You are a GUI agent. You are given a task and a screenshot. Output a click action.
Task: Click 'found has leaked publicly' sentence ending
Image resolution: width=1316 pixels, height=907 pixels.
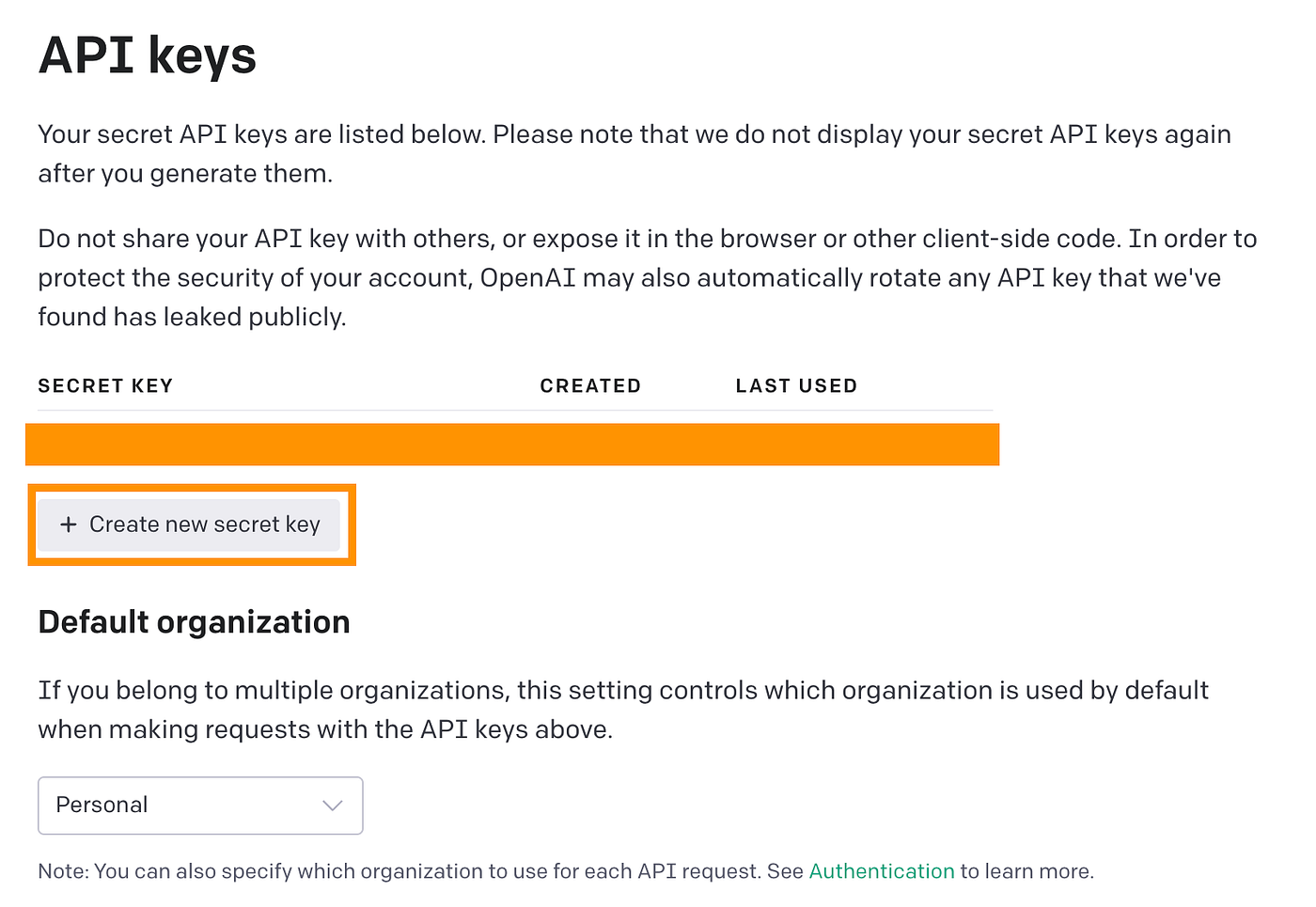pos(192,318)
